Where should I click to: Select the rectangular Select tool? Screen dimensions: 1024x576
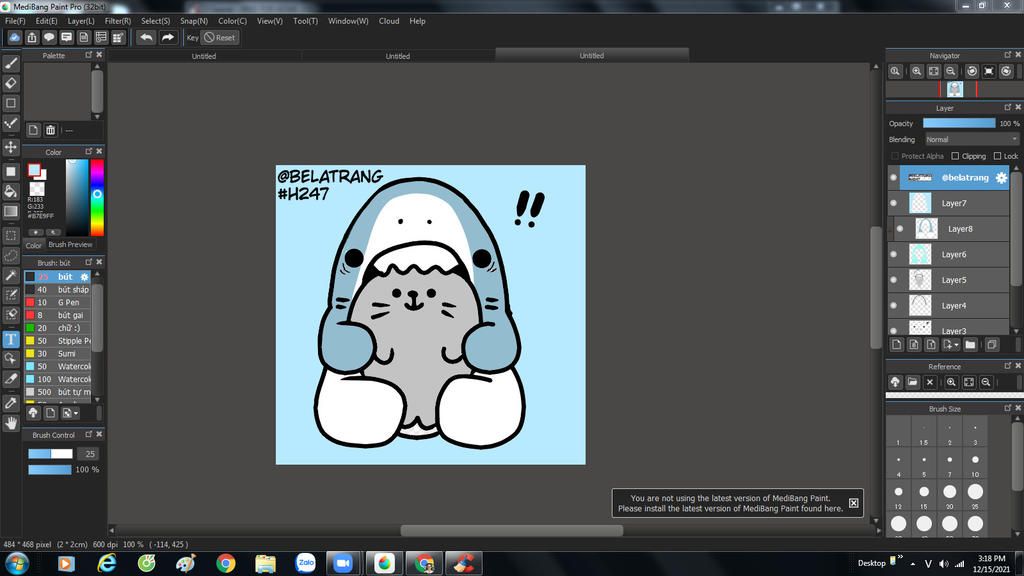pos(10,235)
